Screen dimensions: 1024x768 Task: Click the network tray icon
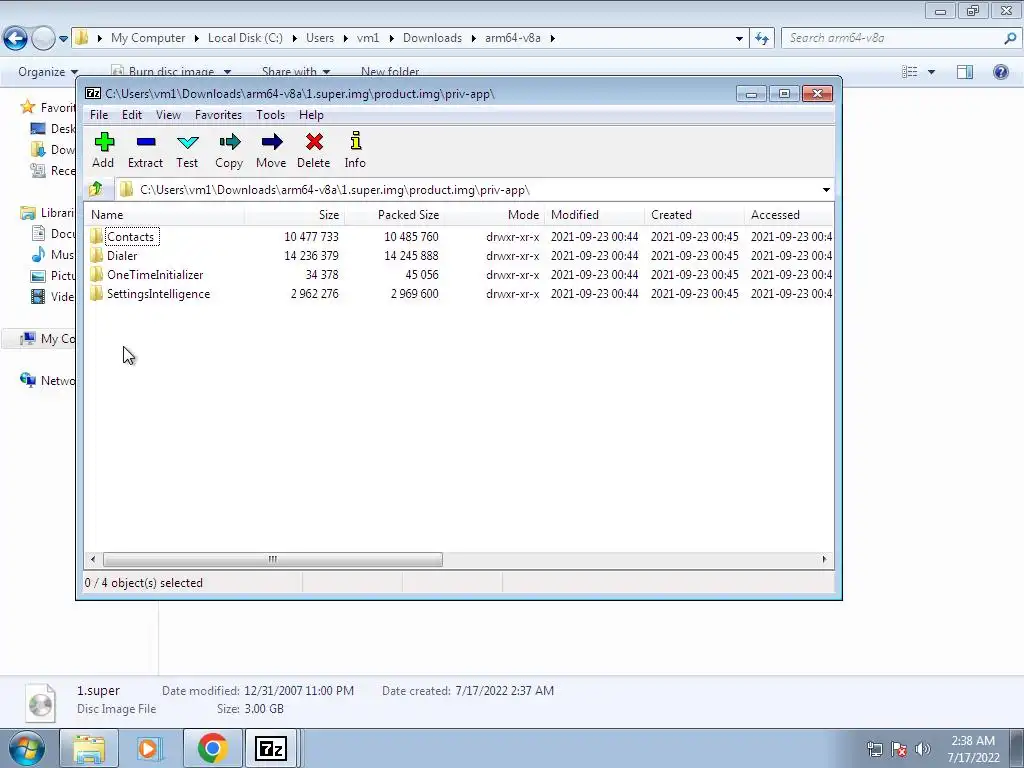click(x=874, y=749)
